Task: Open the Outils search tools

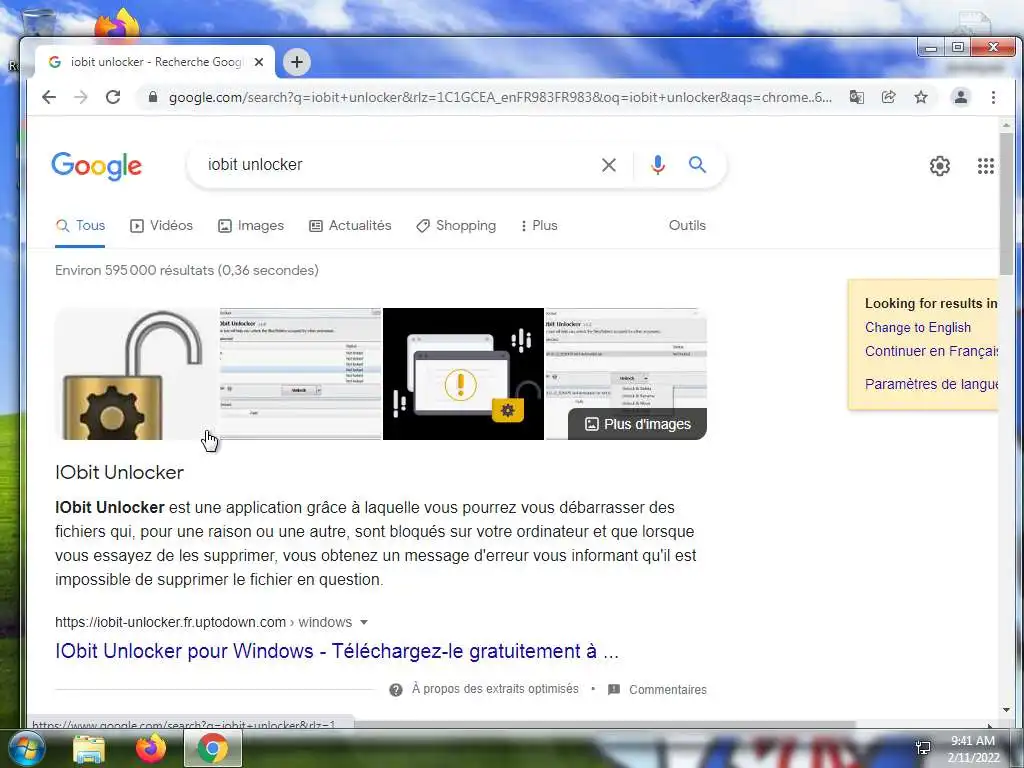Action: [x=687, y=225]
